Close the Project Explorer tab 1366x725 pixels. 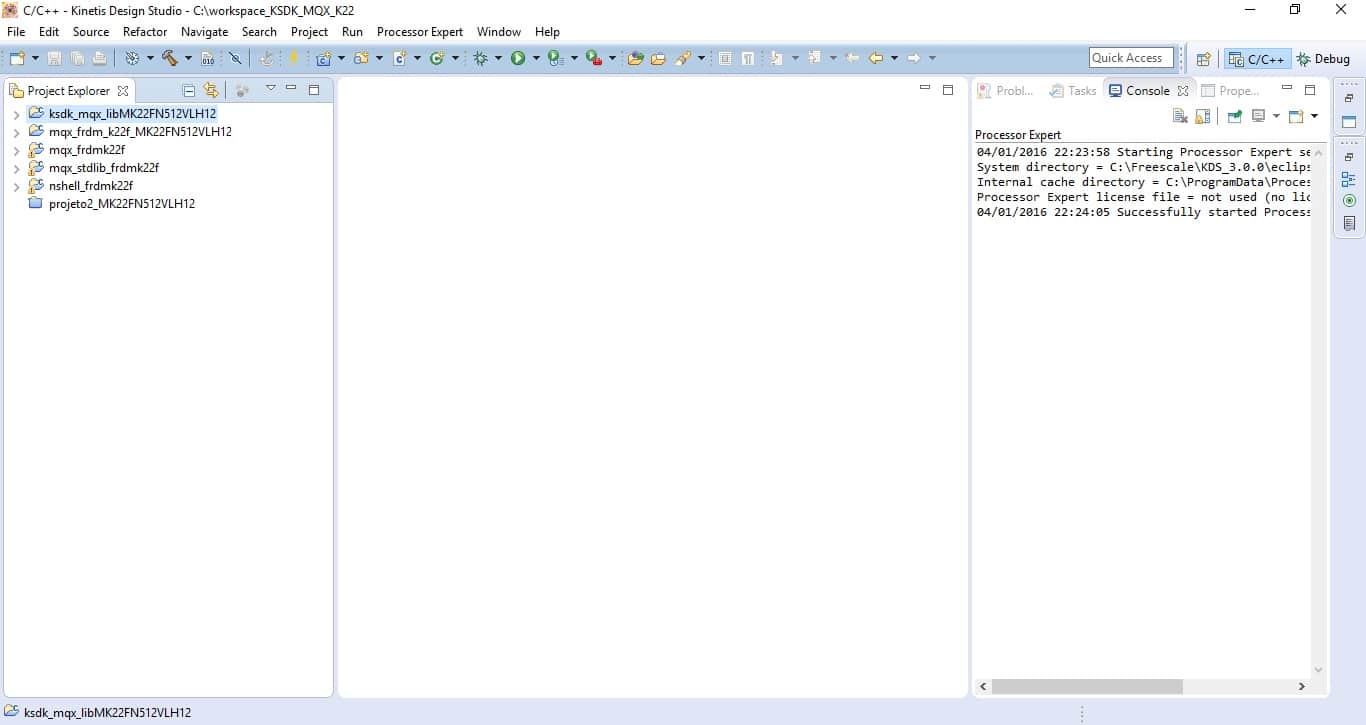(123, 90)
